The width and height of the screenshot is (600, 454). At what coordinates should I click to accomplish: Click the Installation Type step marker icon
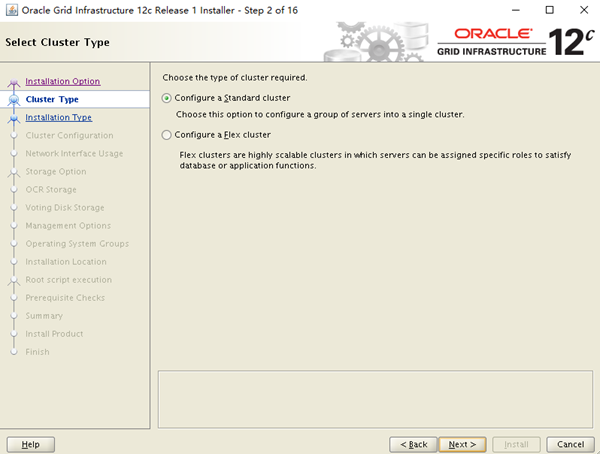pos(14,118)
